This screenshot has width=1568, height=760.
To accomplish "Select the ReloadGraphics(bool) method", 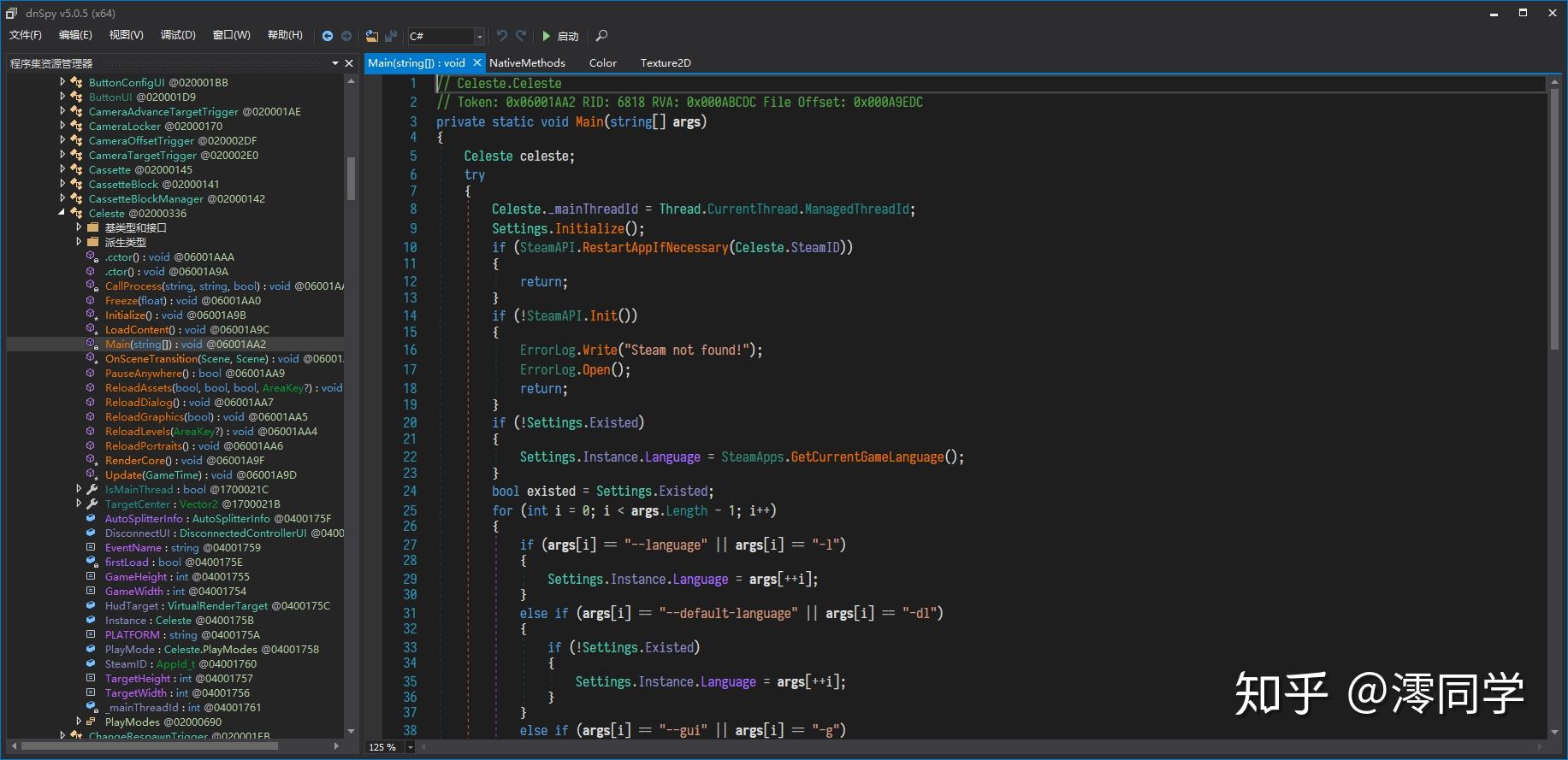I will pyautogui.click(x=206, y=416).
